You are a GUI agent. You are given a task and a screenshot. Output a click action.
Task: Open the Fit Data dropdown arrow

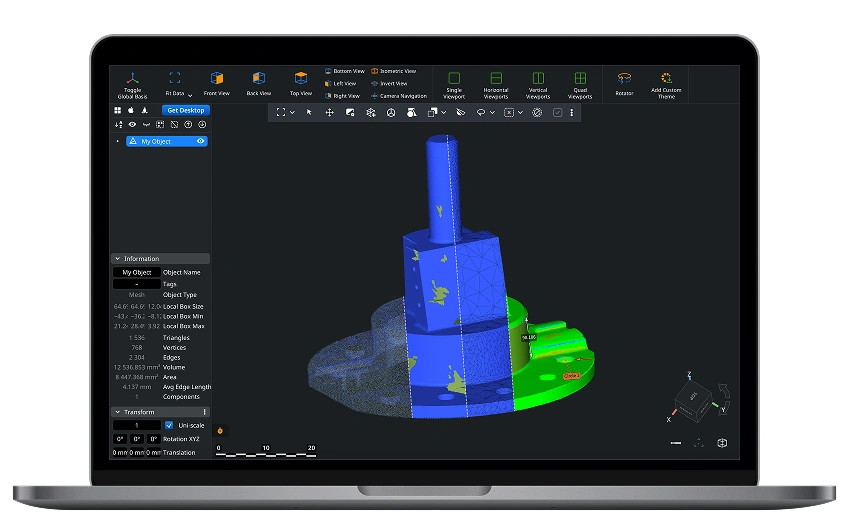190,95
